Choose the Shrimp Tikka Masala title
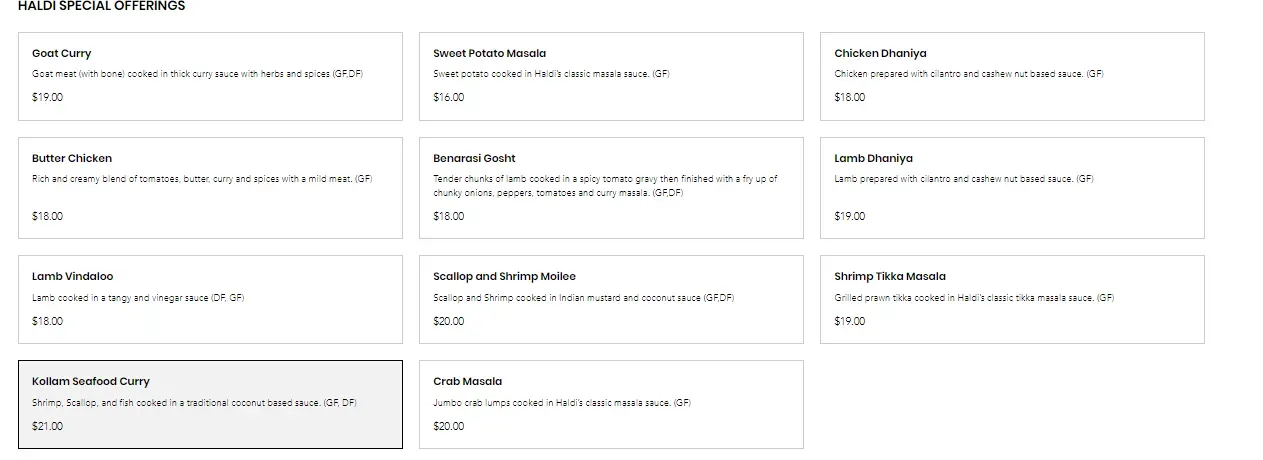Viewport: 1263px width, 460px height. coord(890,276)
